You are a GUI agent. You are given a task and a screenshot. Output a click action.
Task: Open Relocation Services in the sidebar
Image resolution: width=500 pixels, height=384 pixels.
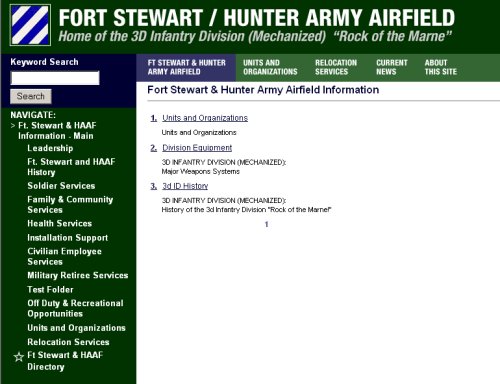(x=68, y=342)
